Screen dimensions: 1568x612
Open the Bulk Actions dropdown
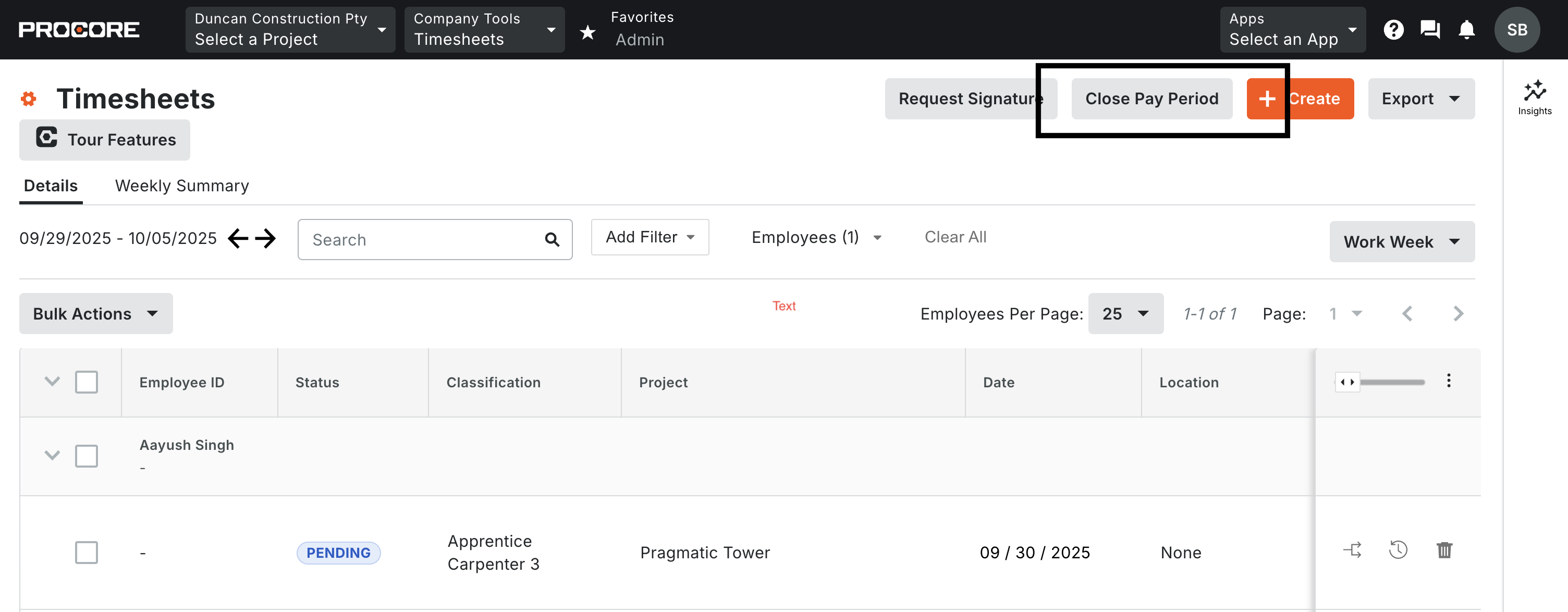pos(95,314)
